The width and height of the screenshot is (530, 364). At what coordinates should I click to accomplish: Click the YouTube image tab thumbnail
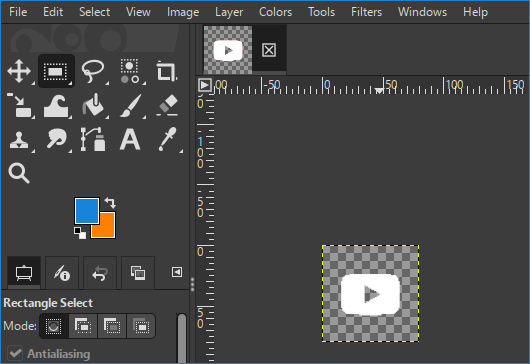click(x=228, y=50)
